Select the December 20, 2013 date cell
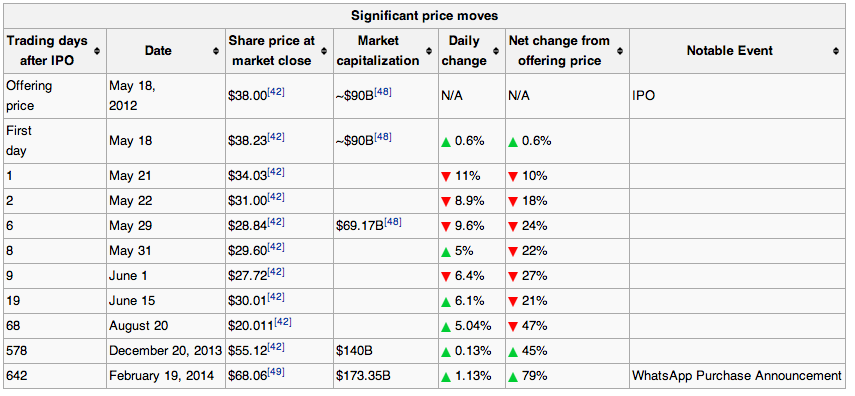The width and height of the screenshot is (855, 396). click(166, 351)
